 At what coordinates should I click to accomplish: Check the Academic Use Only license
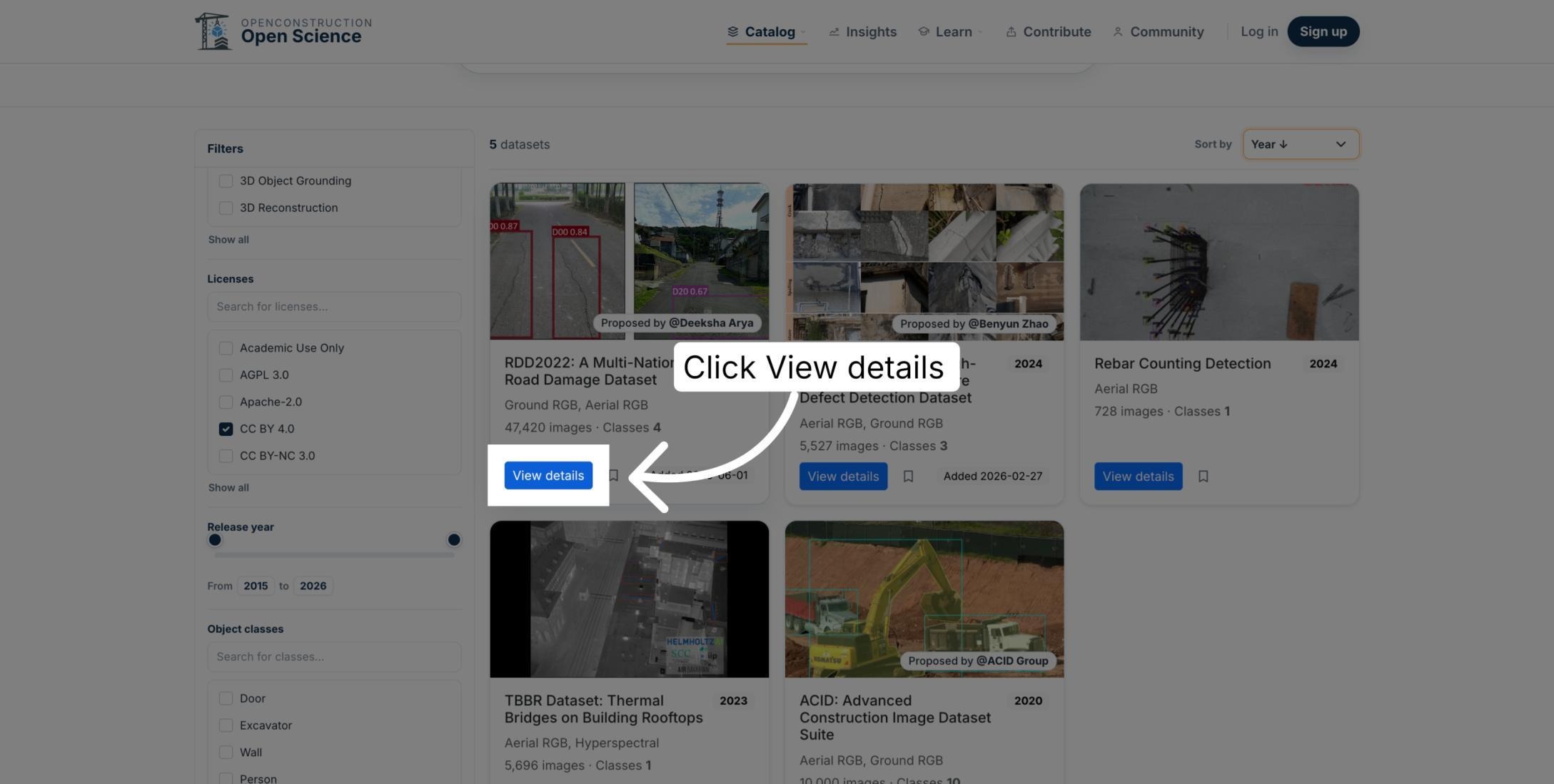[x=226, y=348]
